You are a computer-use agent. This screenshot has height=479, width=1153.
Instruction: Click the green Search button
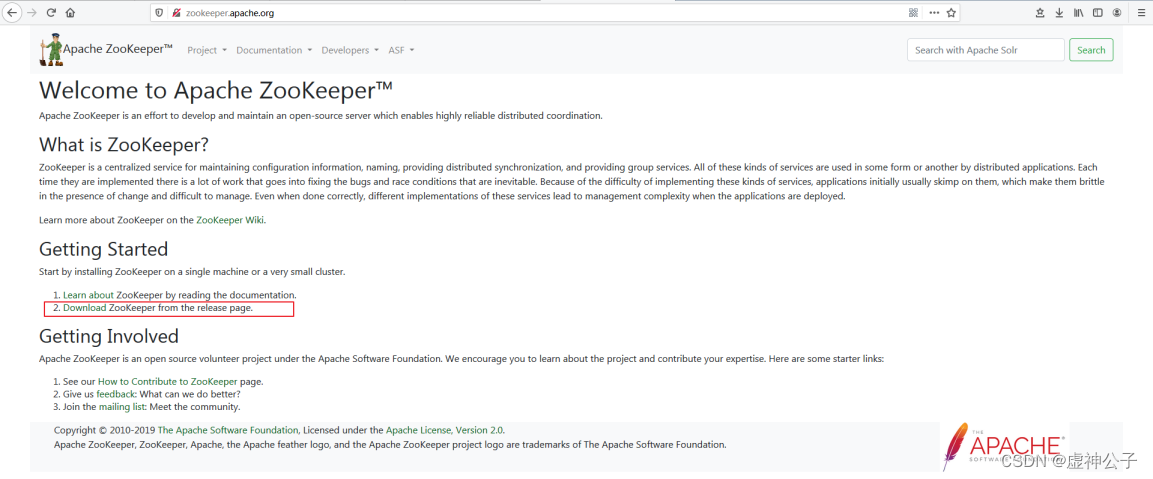click(1091, 50)
